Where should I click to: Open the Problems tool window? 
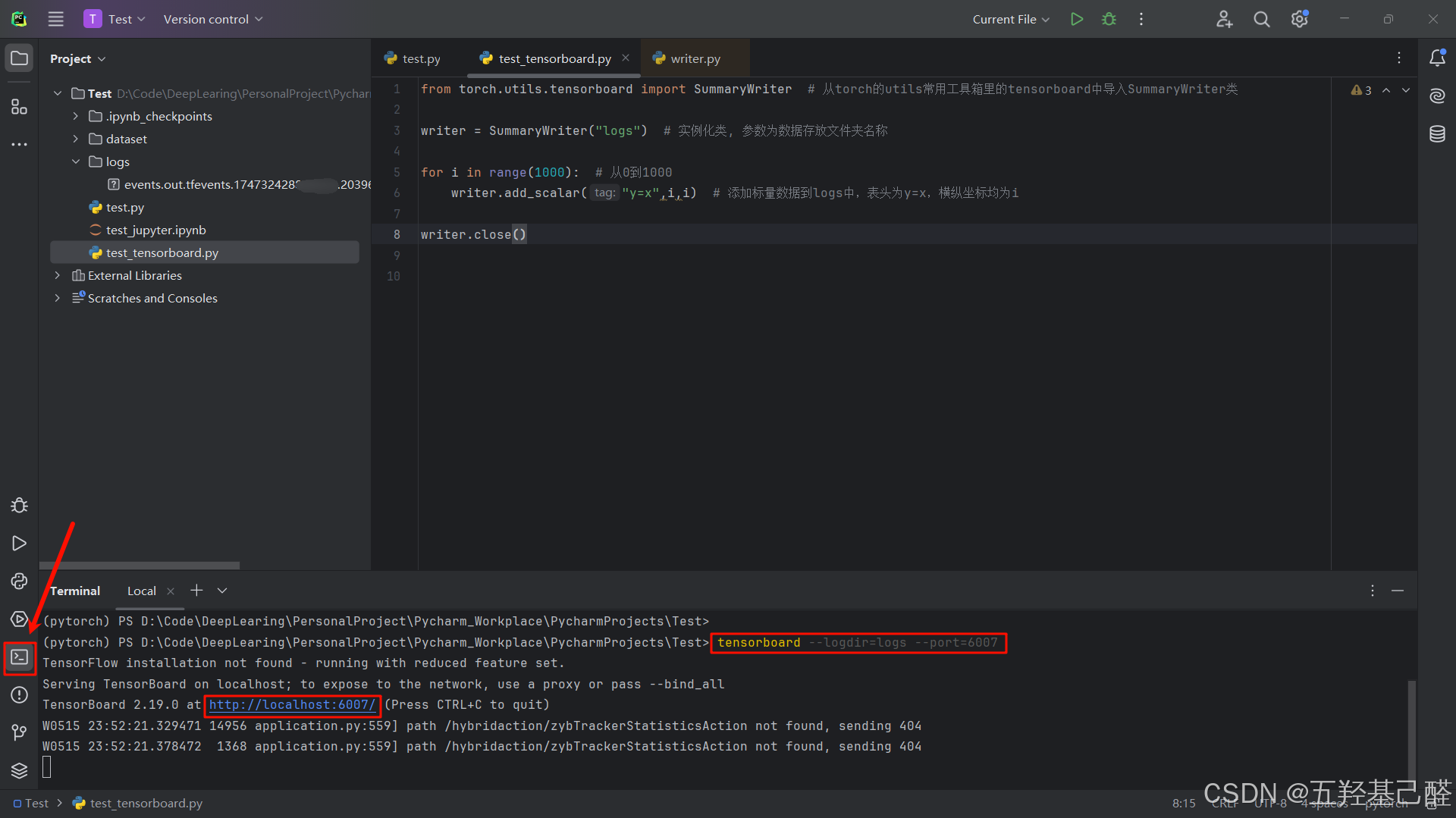(20, 695)
